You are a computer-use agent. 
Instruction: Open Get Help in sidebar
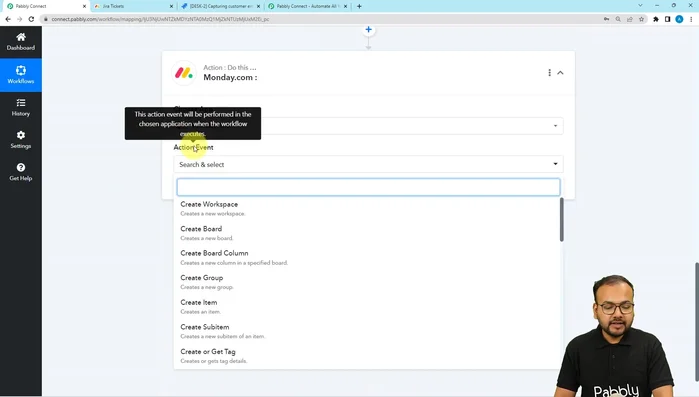coord(21,172)
